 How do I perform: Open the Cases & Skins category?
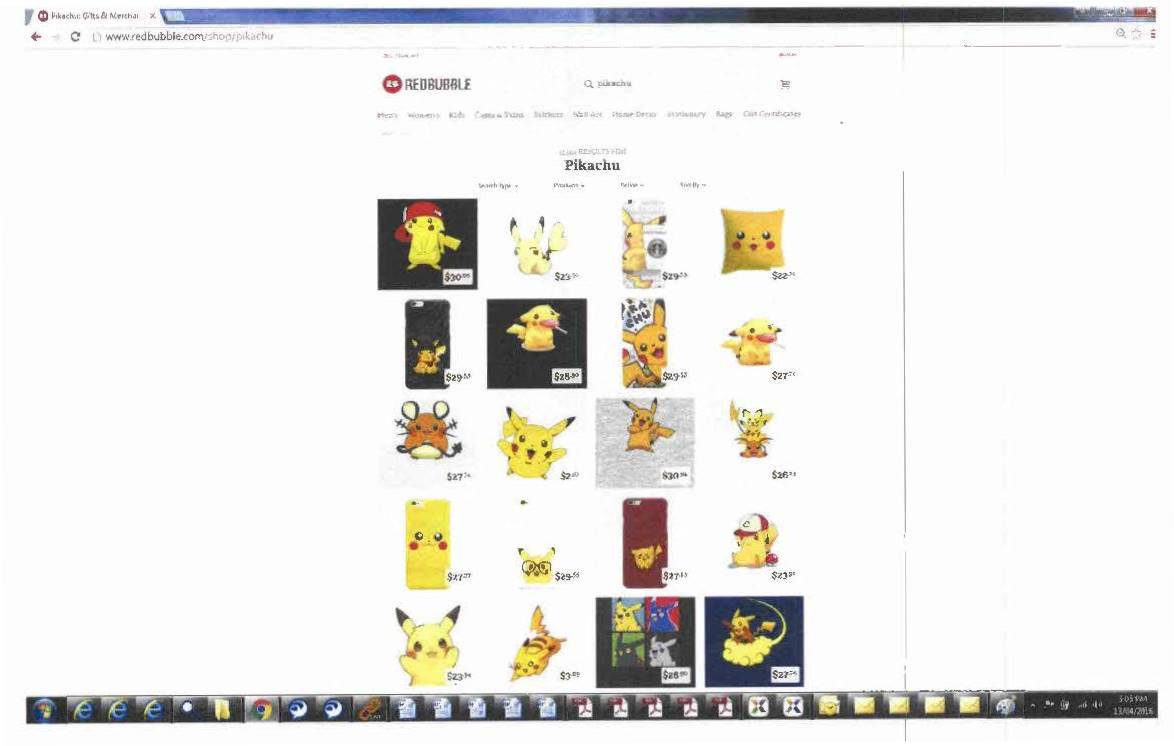(499, 115)
